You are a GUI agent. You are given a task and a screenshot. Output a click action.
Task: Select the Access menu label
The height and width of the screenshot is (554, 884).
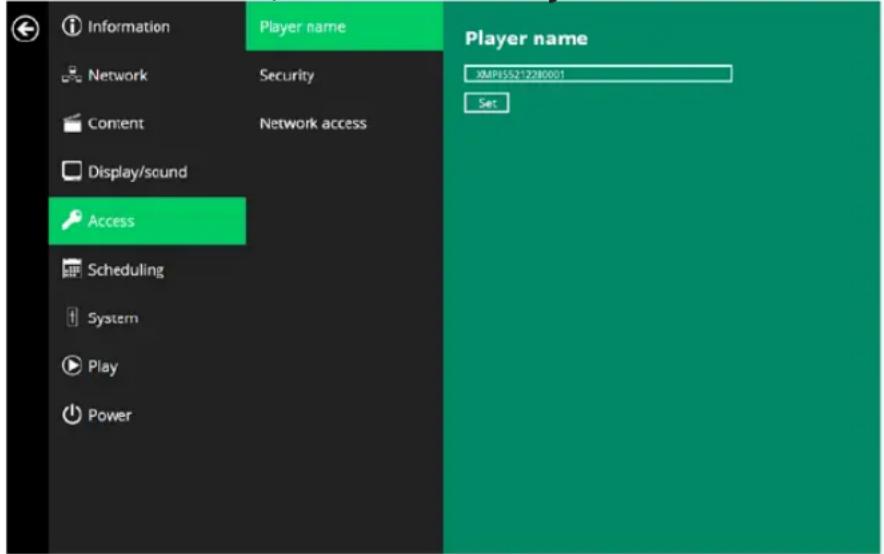pos(111,221)
